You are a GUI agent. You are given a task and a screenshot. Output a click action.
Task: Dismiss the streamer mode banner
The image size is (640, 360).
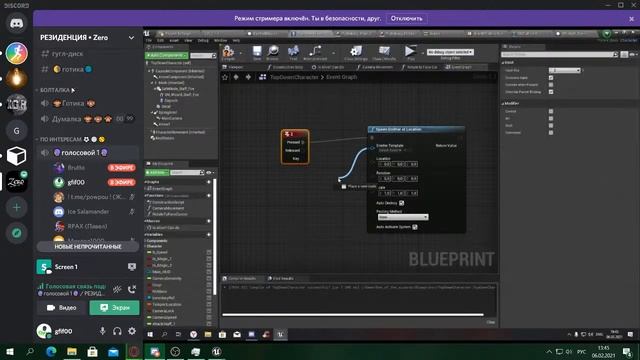tap(631, 19)
